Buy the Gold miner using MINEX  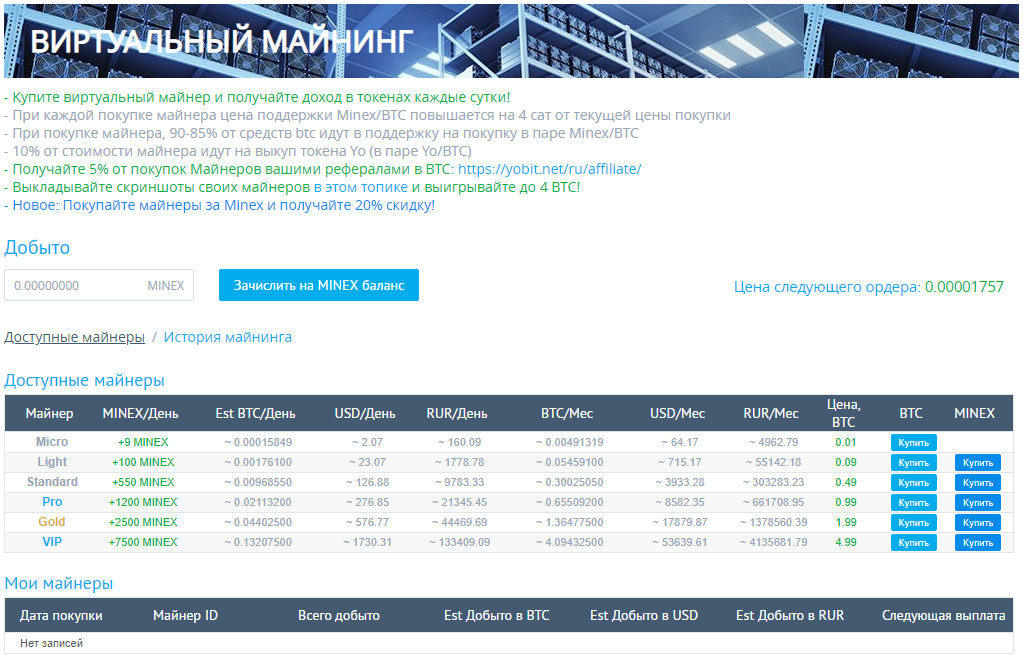pos(977,522)
